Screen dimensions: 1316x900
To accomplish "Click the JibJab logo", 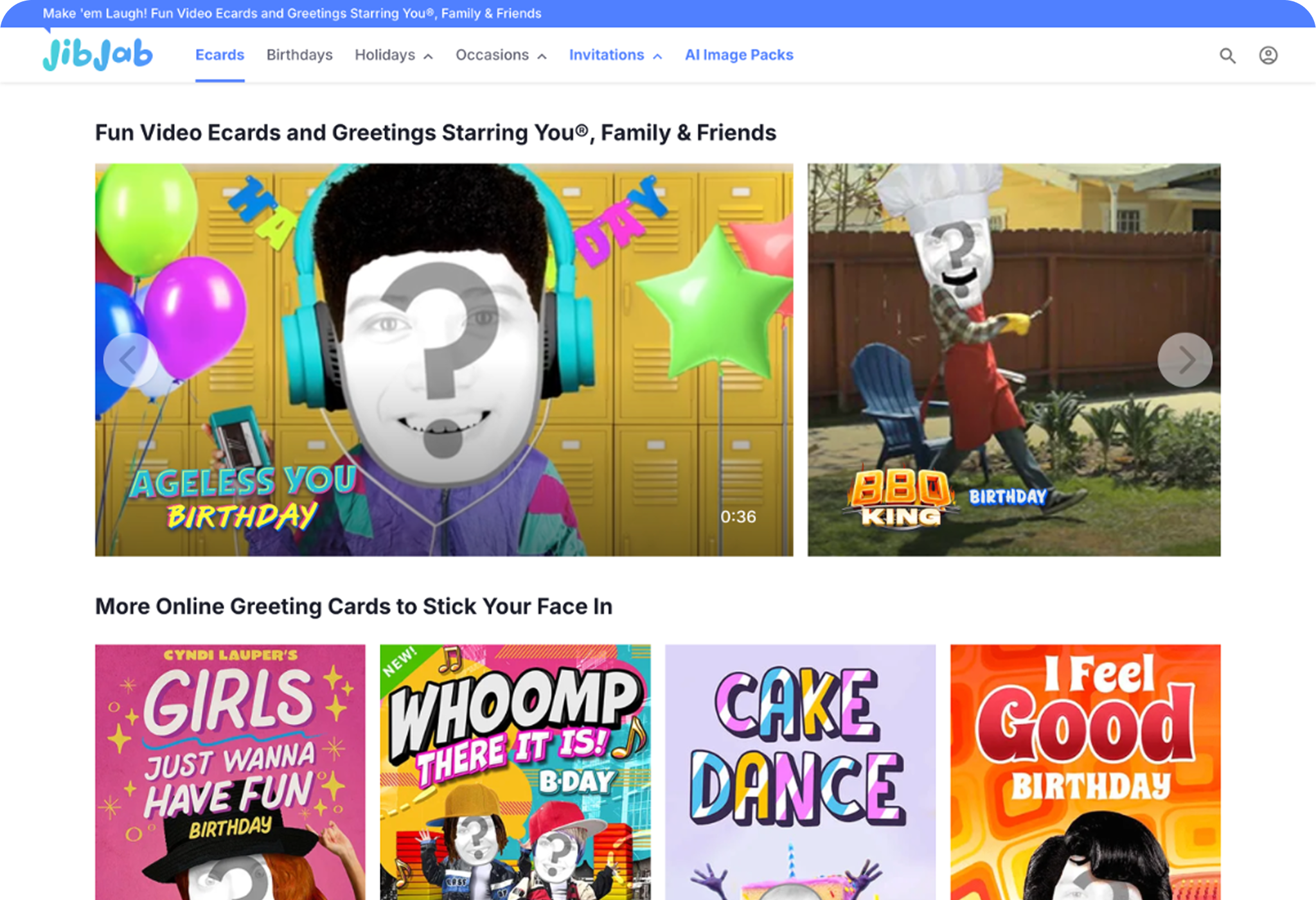I will coord(98,55).
